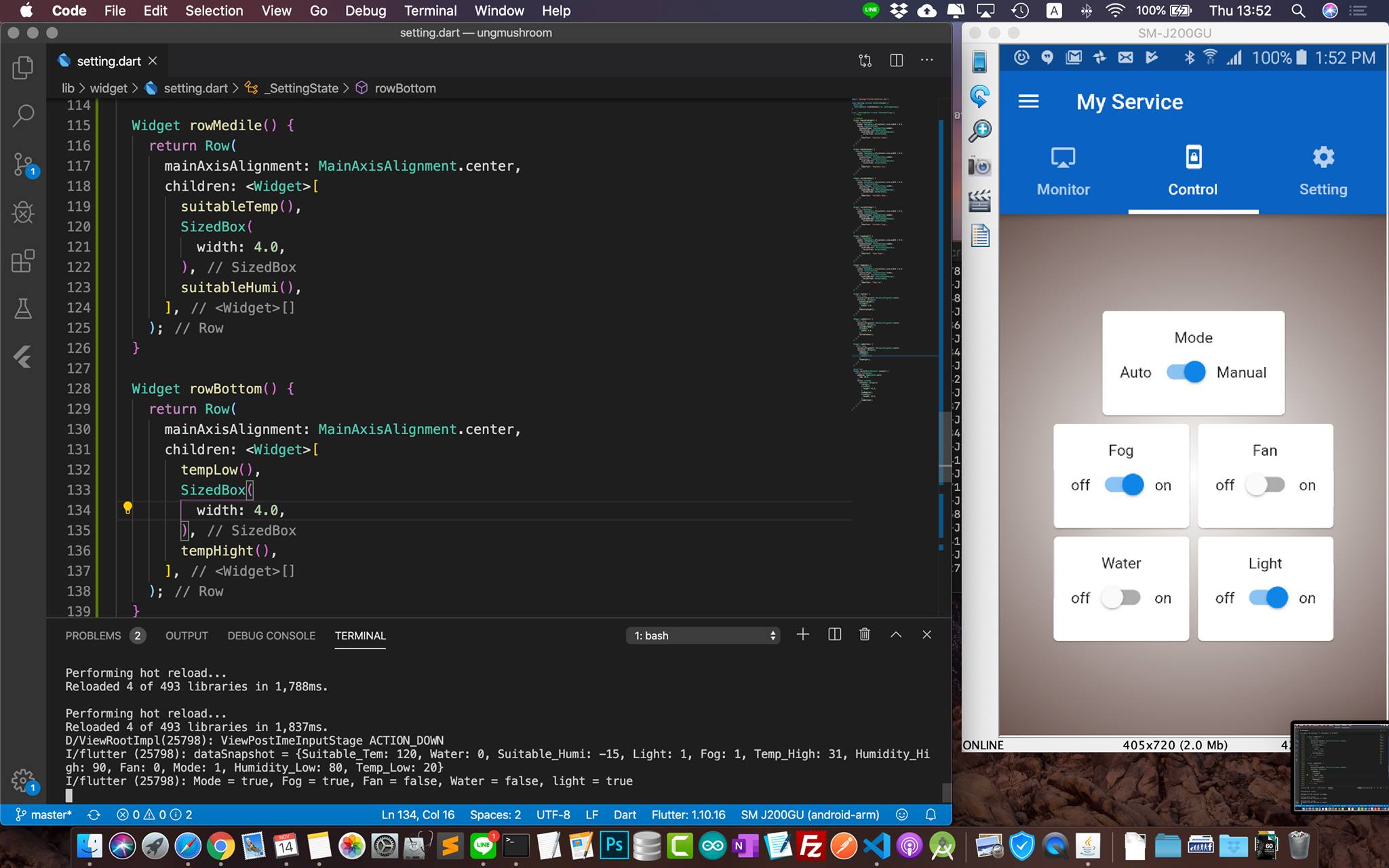This screenshot has width=1389, height=868.
Task: Toggle the Light switch off
Action: [x=1268, y=597]
